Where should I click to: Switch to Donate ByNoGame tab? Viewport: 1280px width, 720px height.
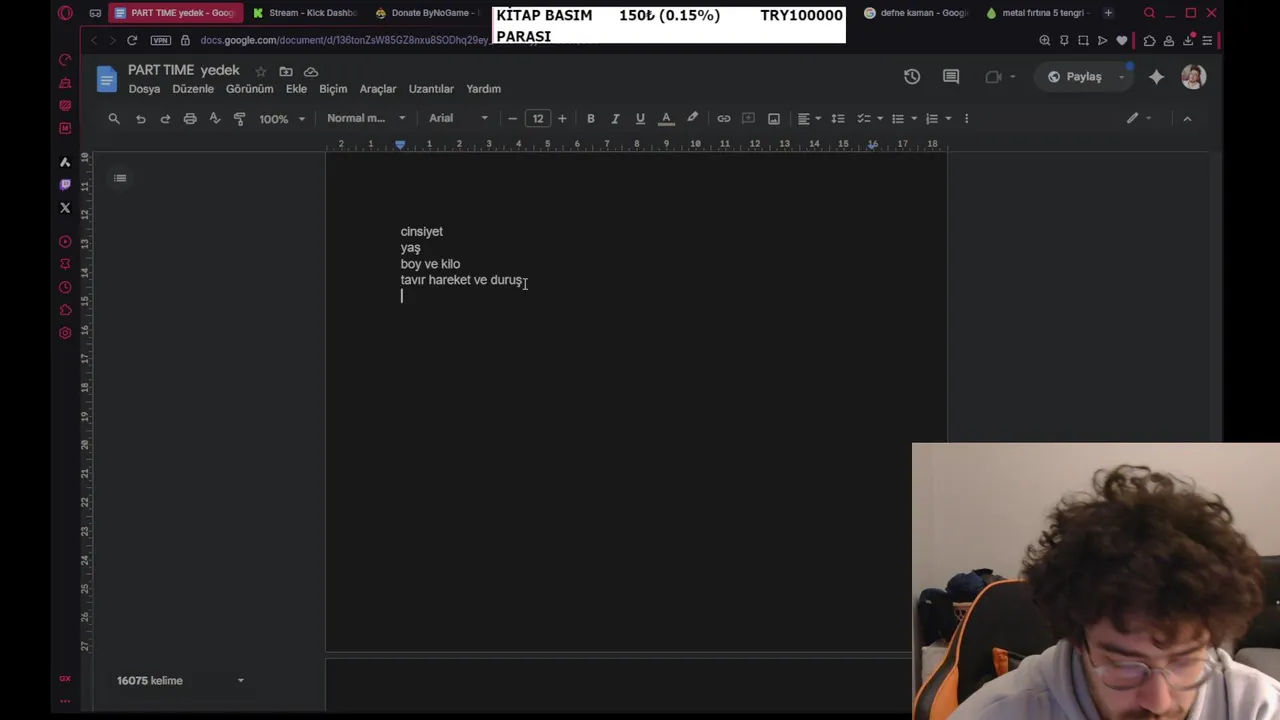pyautogui.click(x=428, y=13)
